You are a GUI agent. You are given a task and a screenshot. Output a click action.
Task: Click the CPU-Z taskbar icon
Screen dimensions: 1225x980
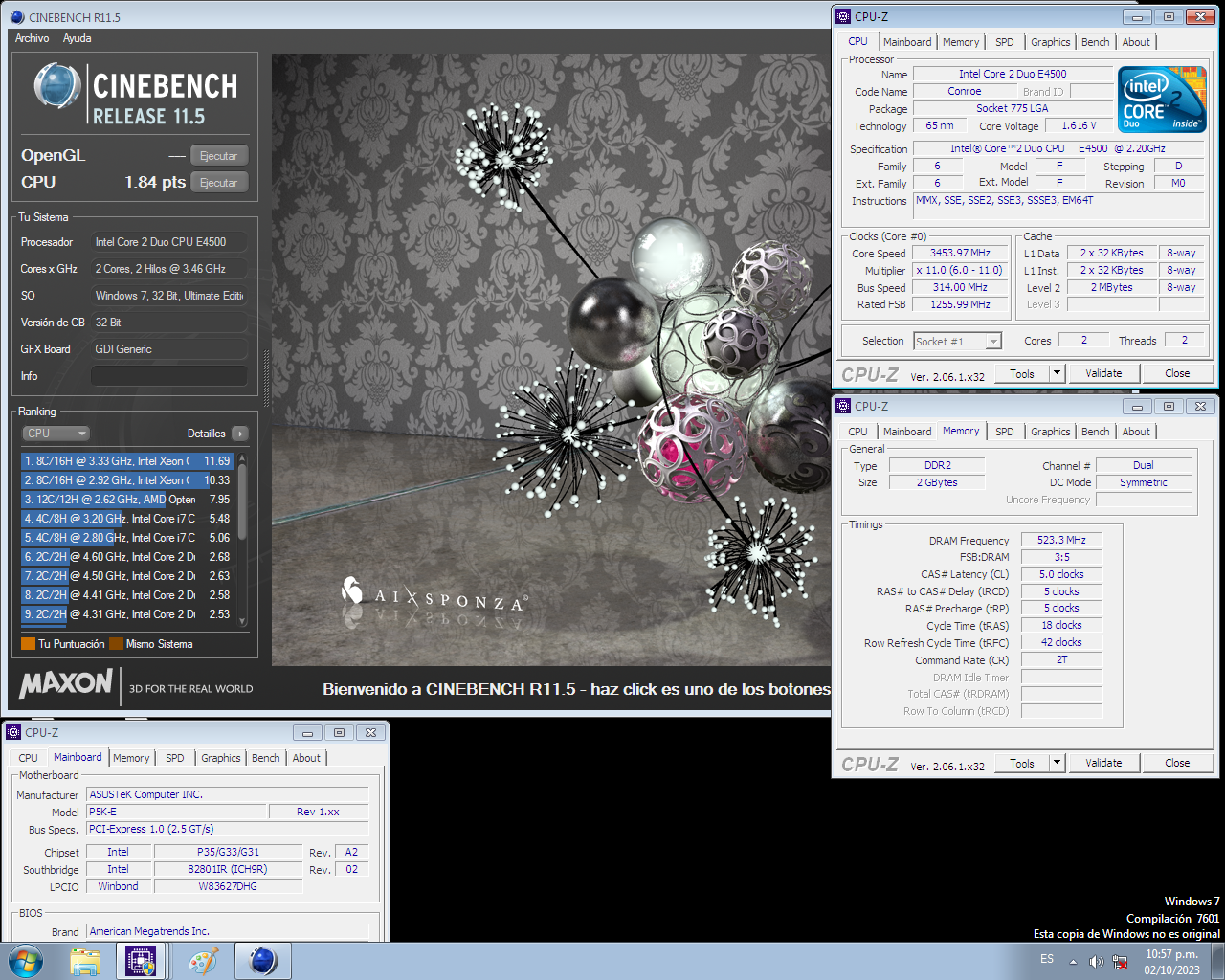point(142,961)
